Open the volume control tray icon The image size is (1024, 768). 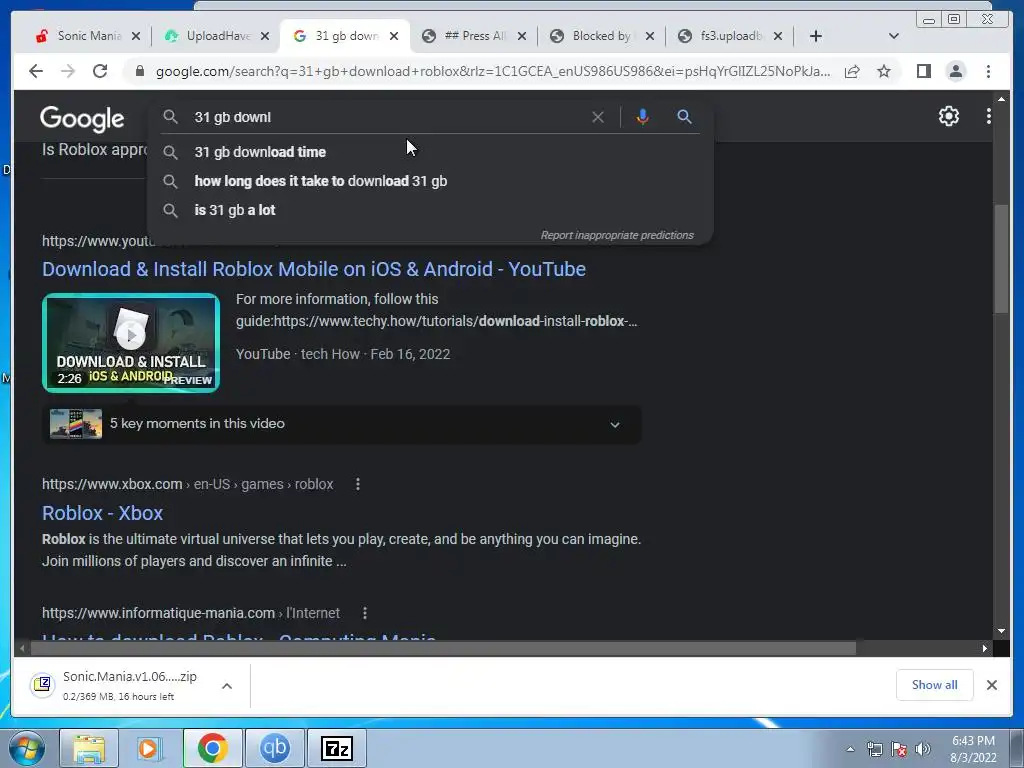(923, 749)
